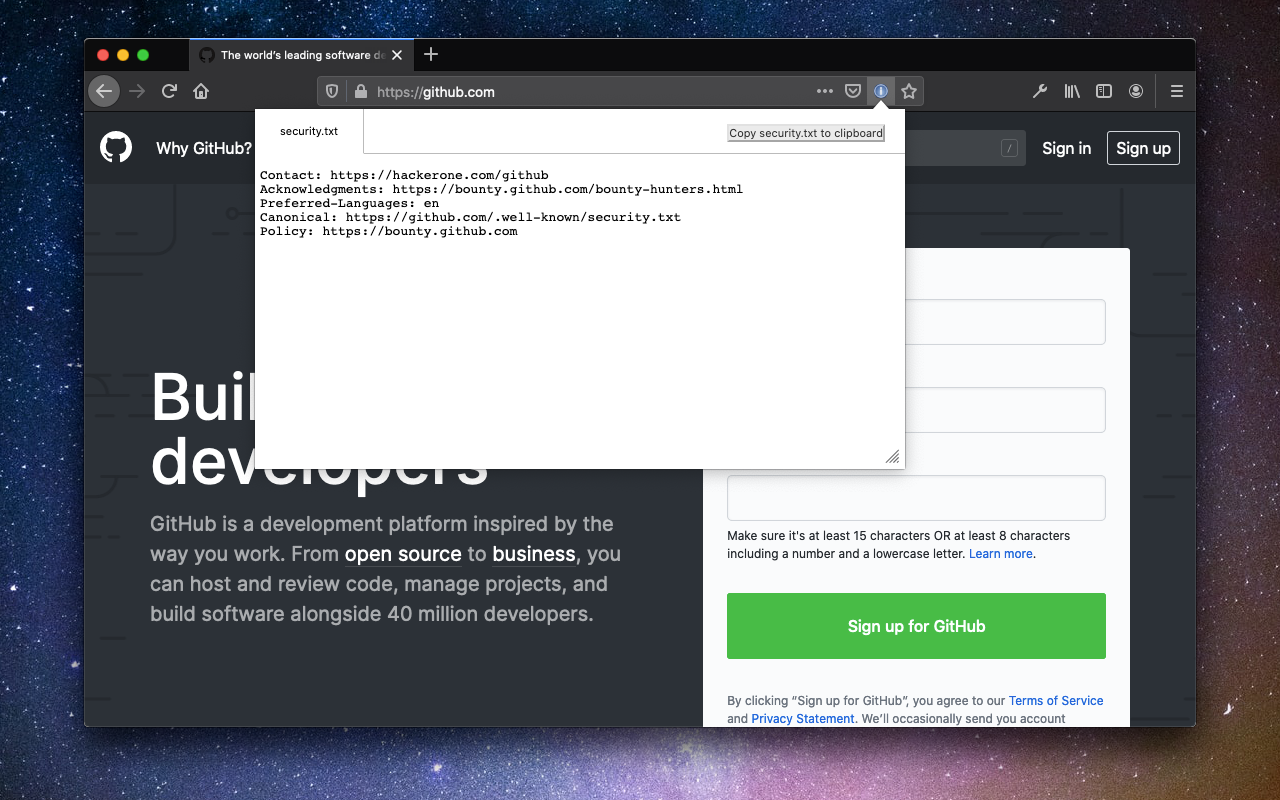The image size is (1280, 800).
Task: Save page to Pocket
Action: coord(853,91)
